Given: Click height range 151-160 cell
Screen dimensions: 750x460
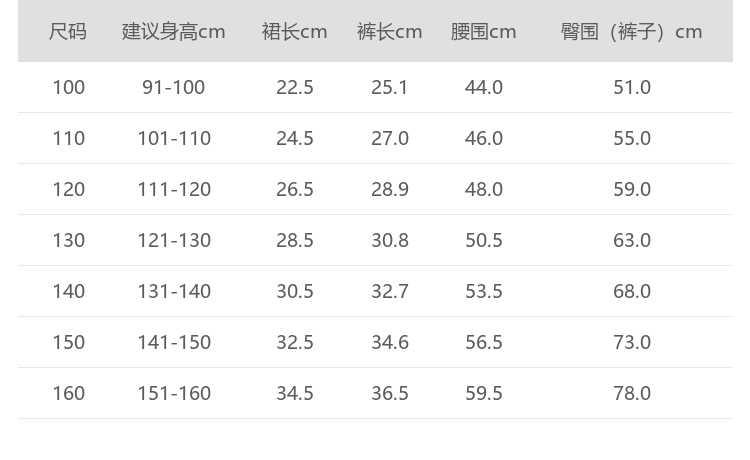Looking at the screenshot, I should (x=173, y=393).
